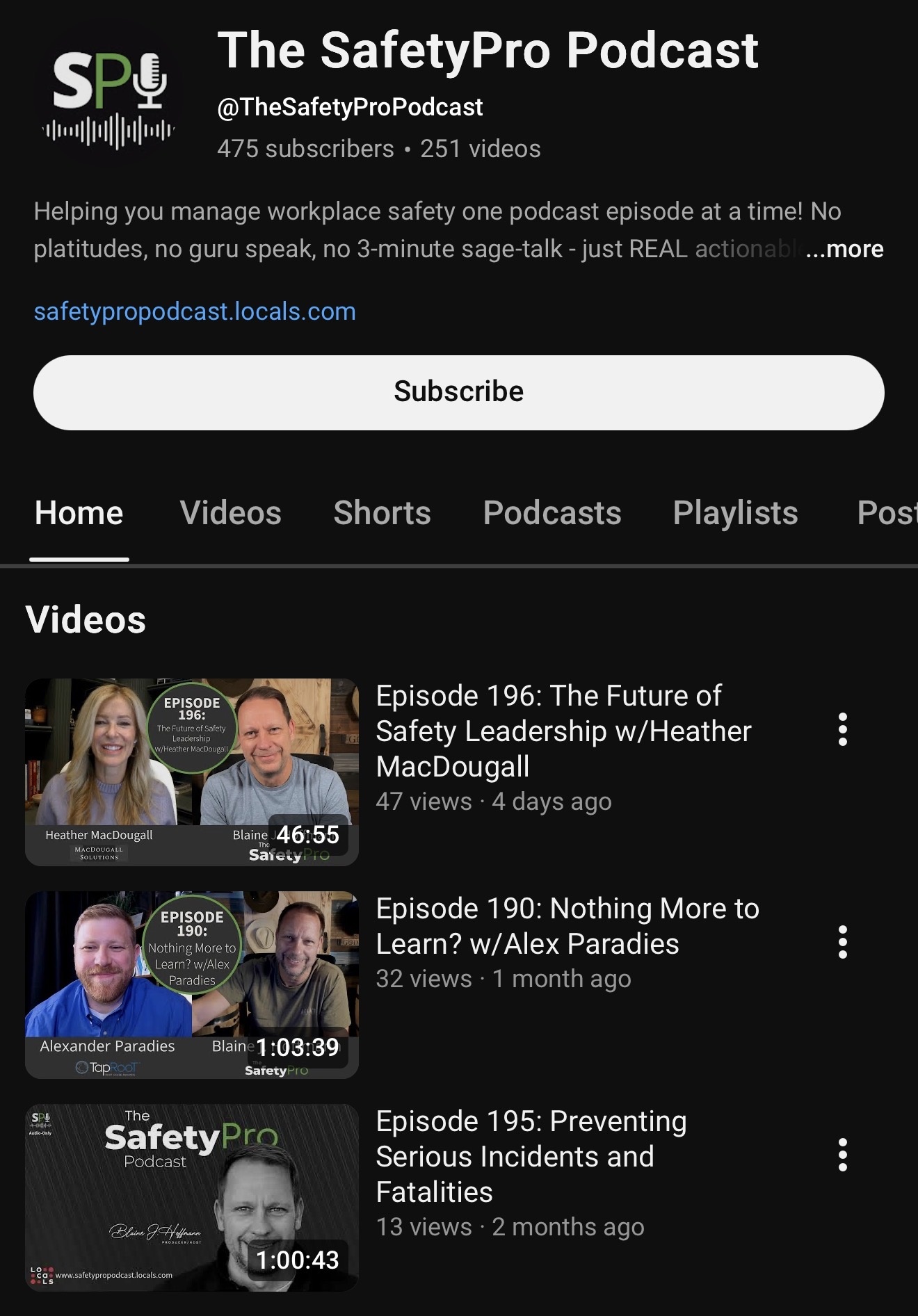Subscribe to The SafetyPro Podcast
Viewport: 918px width, 1316px height.
tap(459, 392)
